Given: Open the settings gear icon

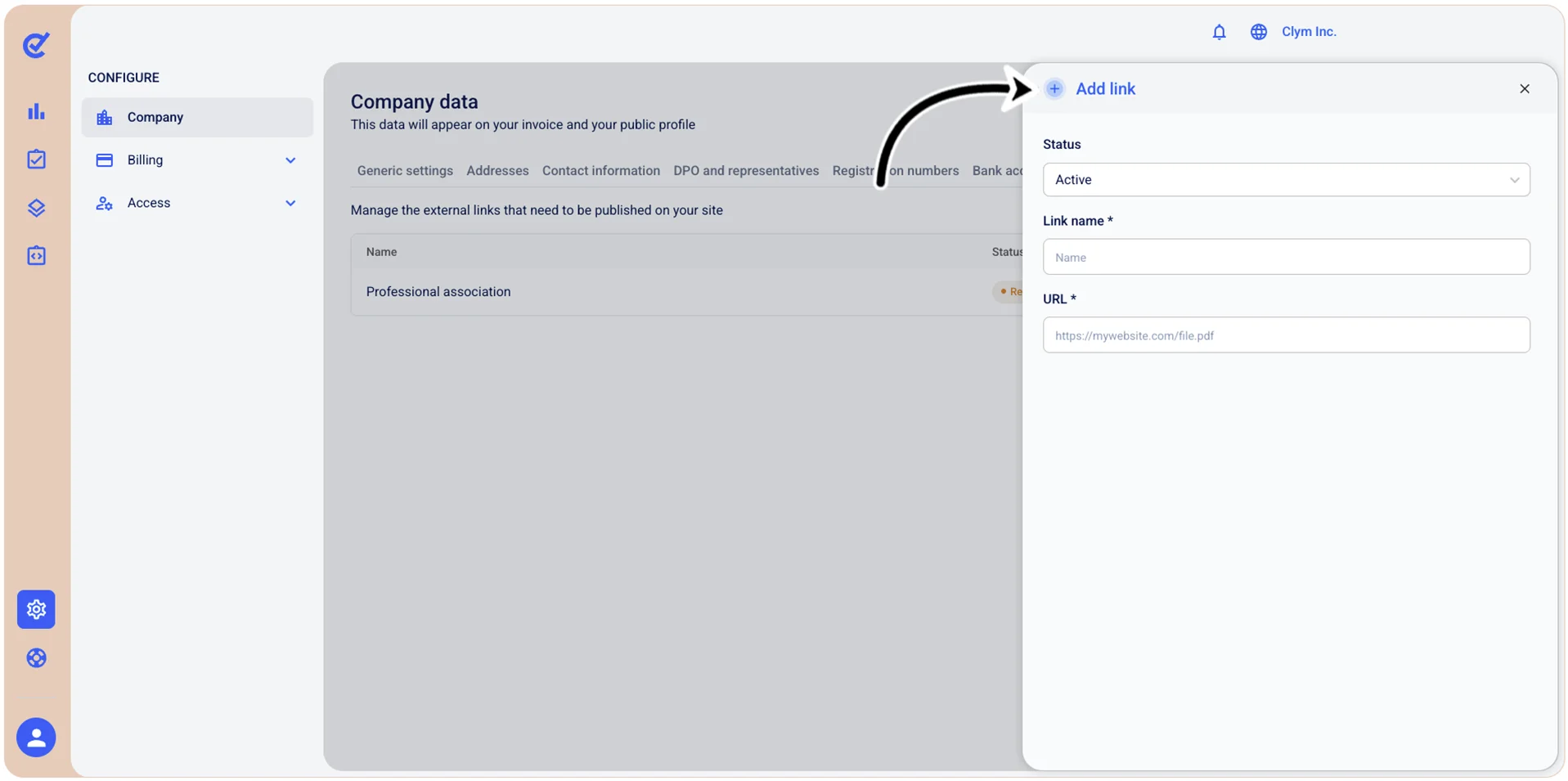Looking at the screenshot, I should [36, 609].
